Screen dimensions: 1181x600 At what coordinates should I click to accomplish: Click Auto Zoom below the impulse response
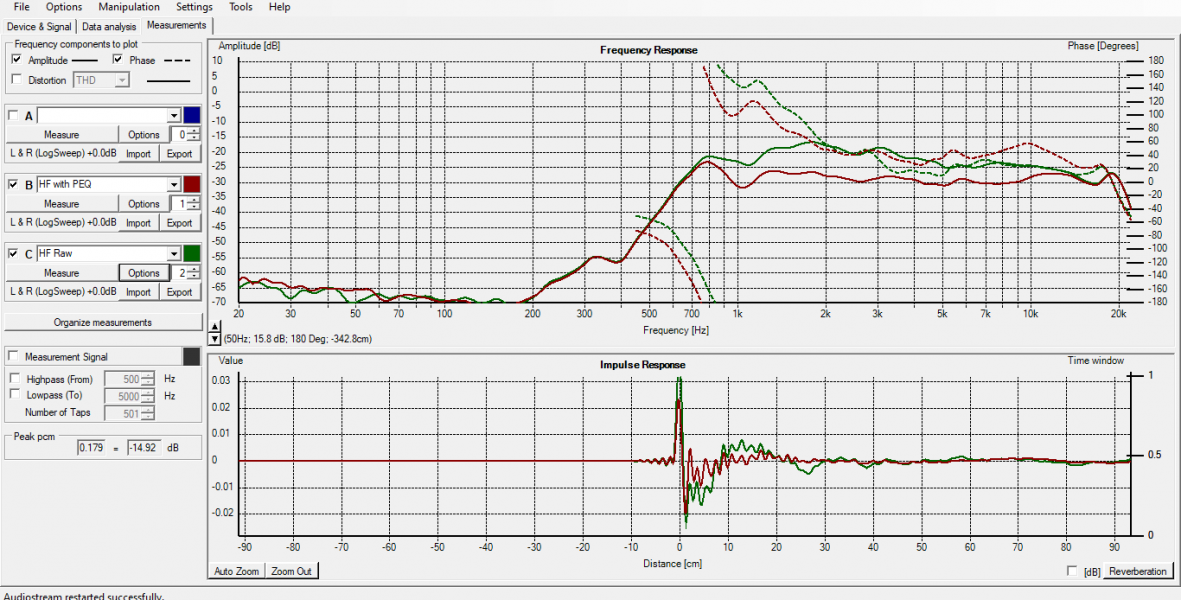click(x=234, y=571)
